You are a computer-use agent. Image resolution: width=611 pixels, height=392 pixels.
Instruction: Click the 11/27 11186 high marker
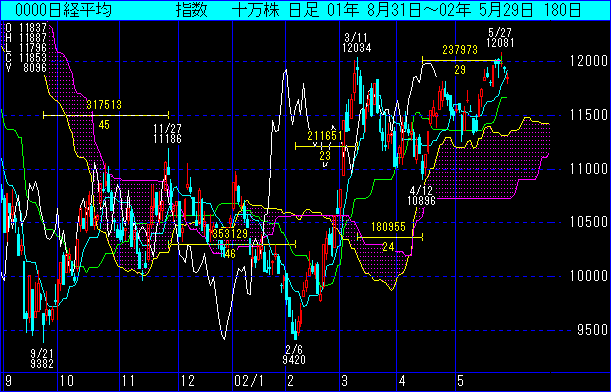(x=167, y=134)
